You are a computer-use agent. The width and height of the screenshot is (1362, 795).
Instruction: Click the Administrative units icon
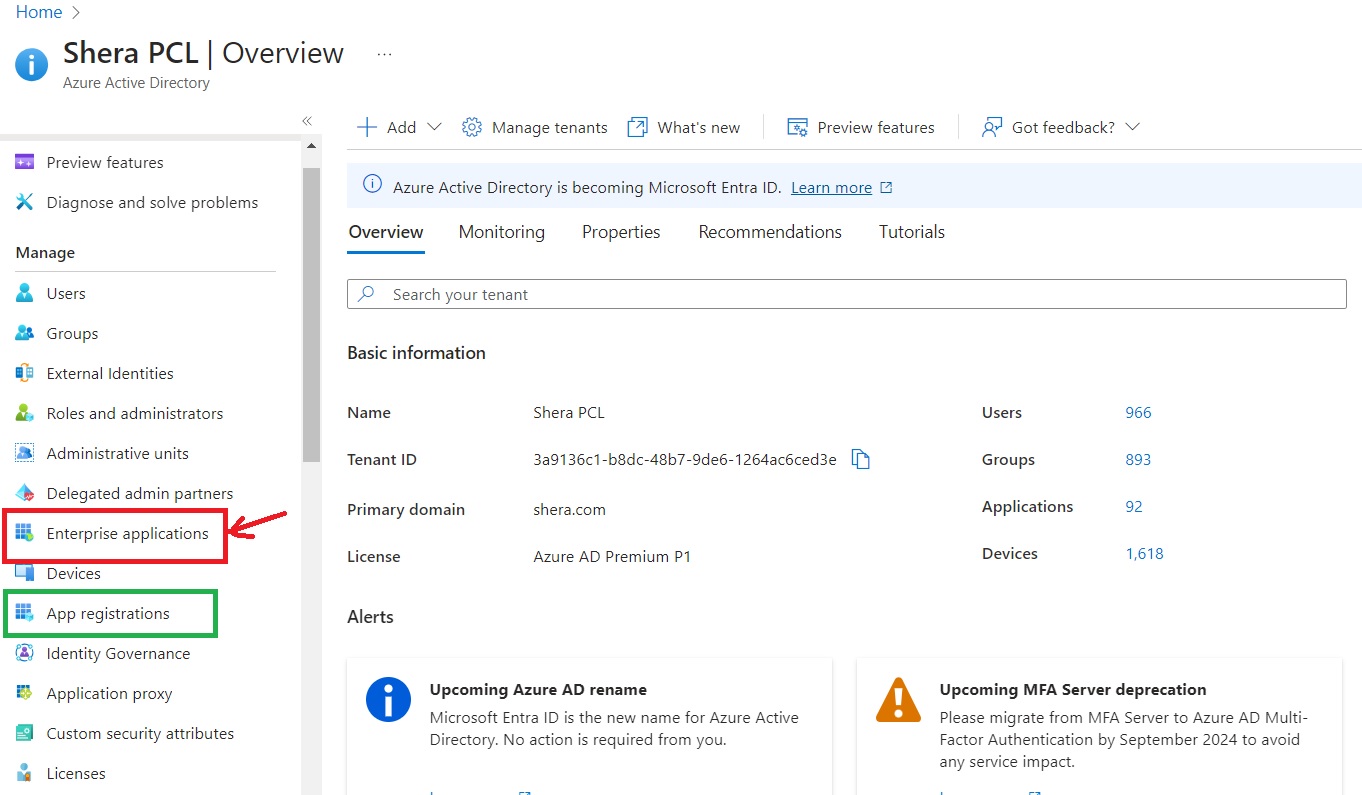pos(25,453)
